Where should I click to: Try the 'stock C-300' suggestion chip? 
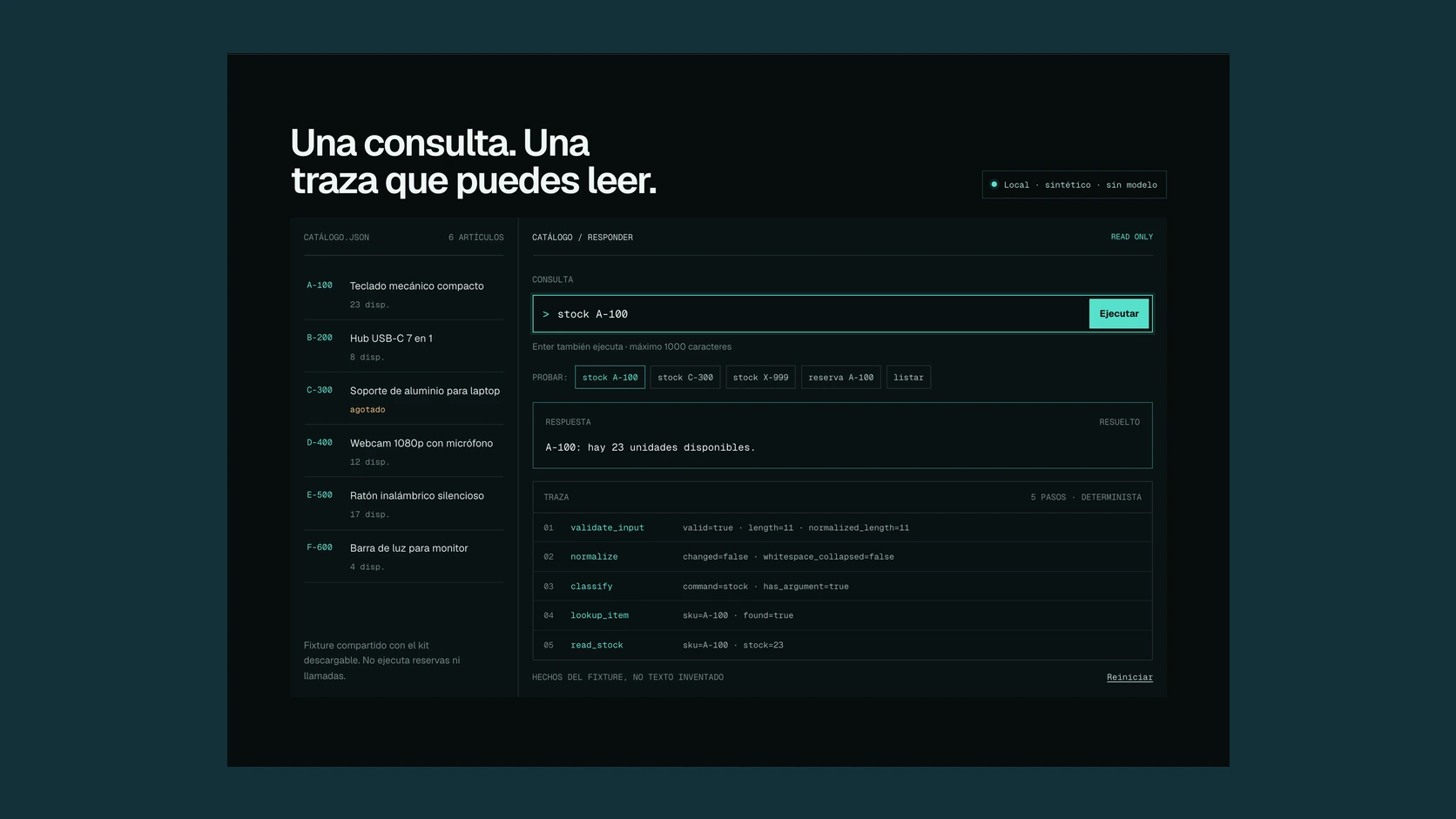tap(685, 377)
